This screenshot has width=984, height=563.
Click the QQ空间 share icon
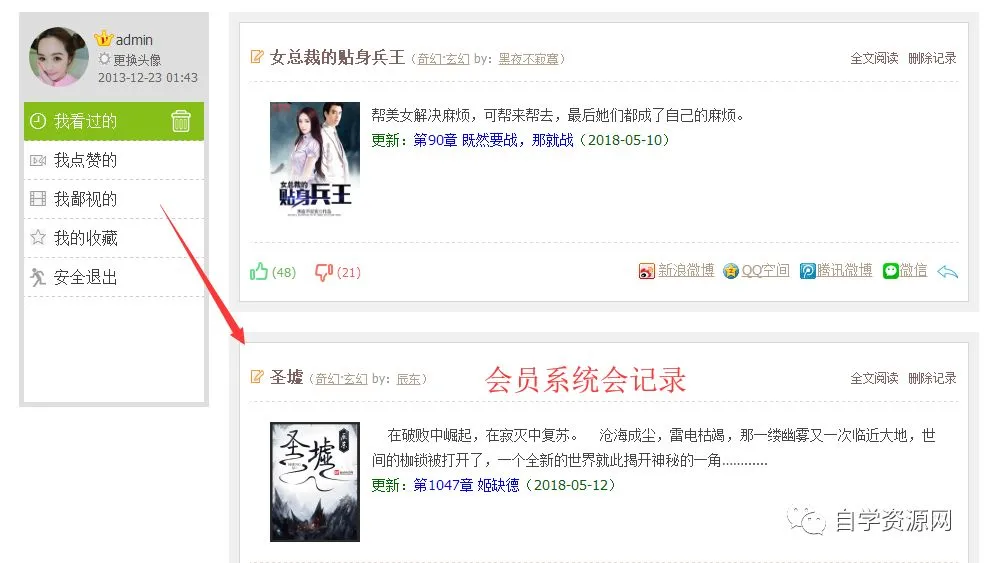pyautogui.click(x=730, y=271)
